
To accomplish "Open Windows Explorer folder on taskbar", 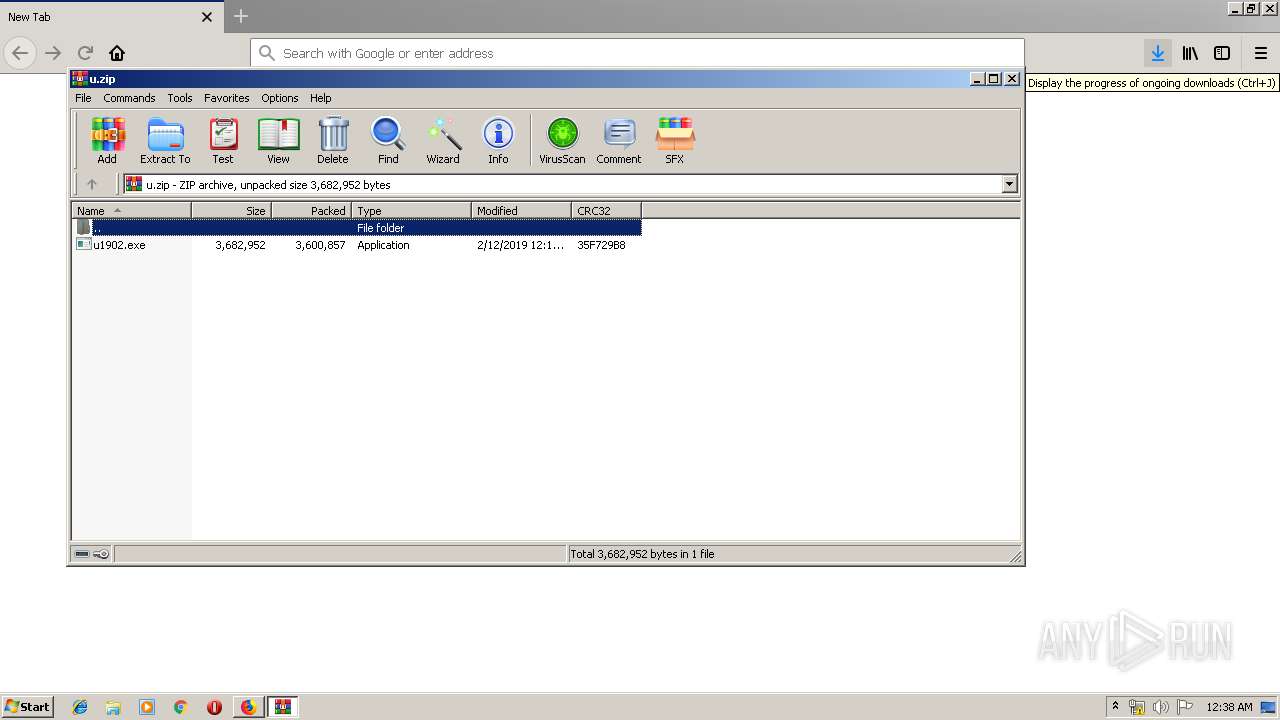I will [x=113, y=707].
